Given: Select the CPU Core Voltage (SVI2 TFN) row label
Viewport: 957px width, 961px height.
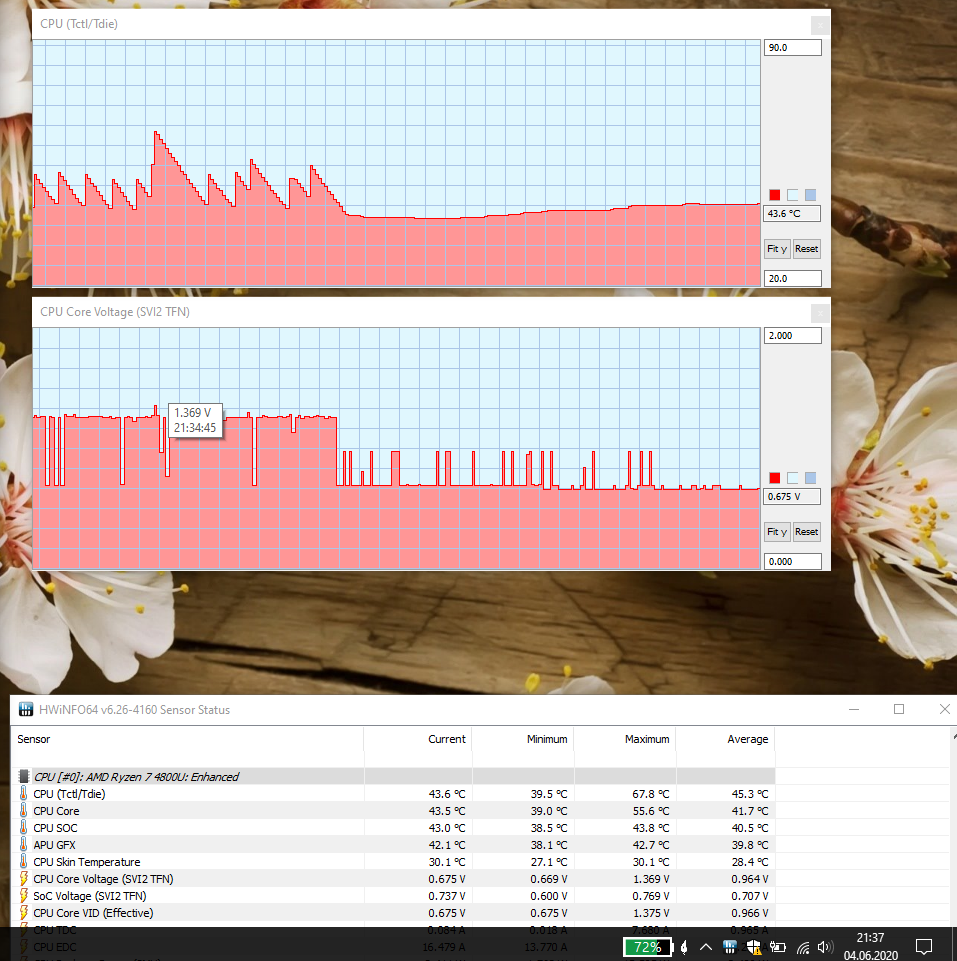Looking at the screenshot, I should coord(103,879).
